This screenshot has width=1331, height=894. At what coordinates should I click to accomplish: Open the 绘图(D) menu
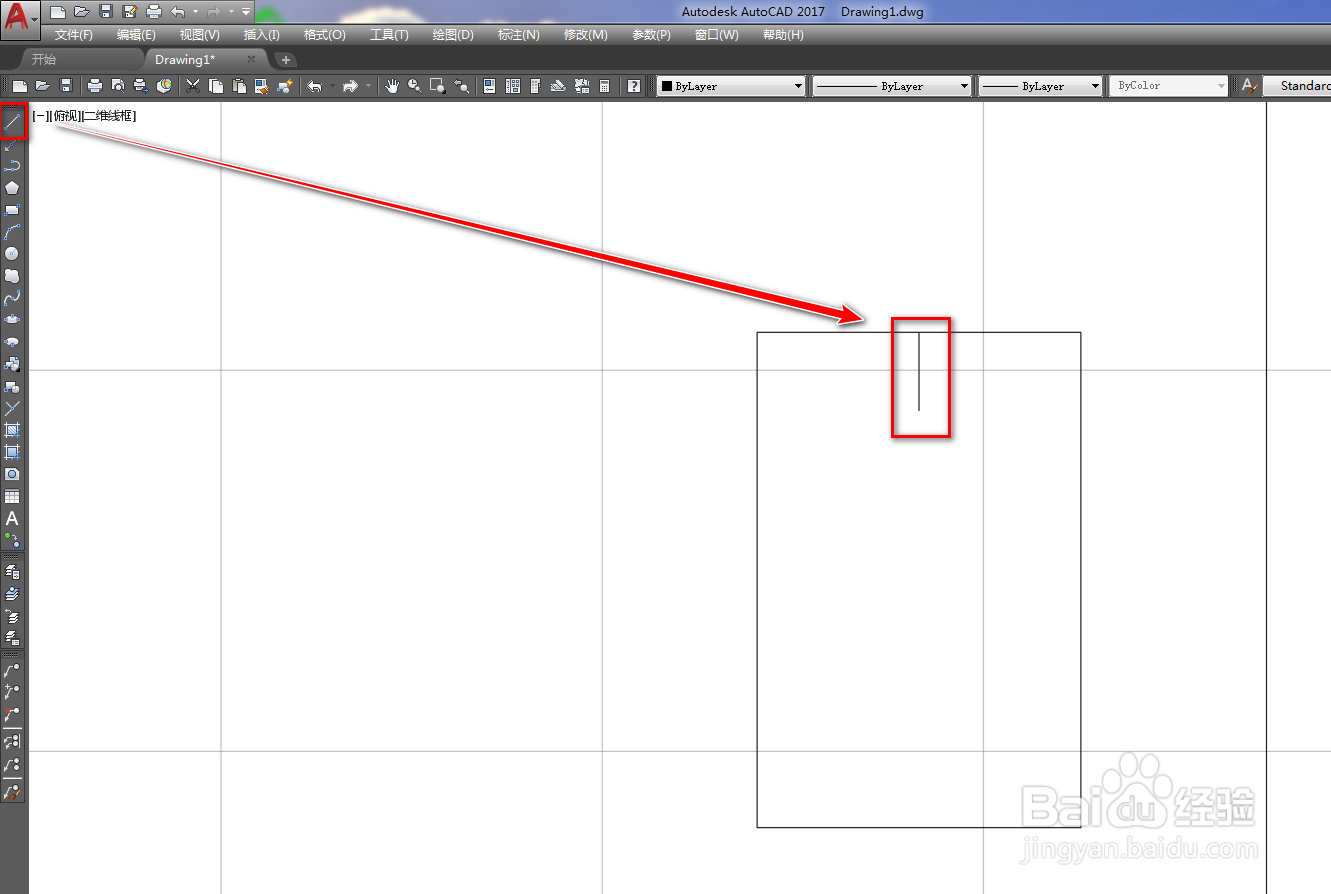(x=453, y=35)
